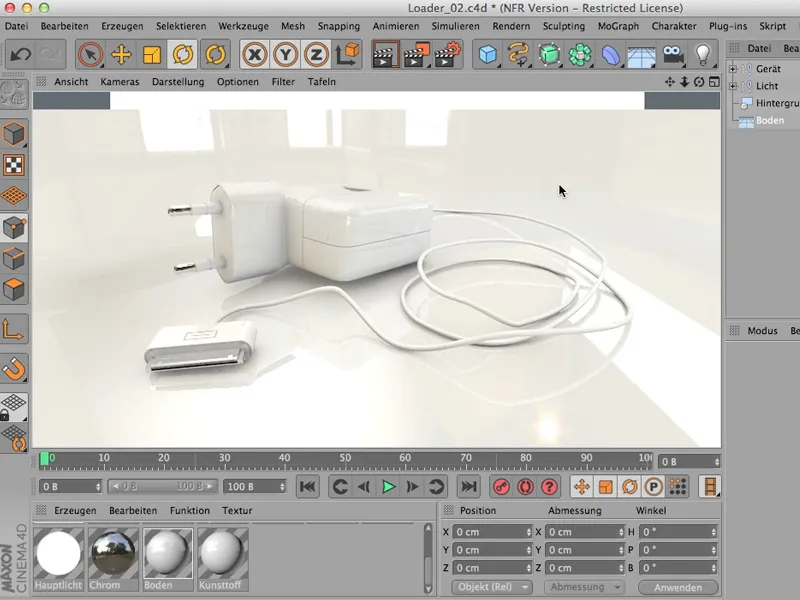Go to start of animation

308,487
